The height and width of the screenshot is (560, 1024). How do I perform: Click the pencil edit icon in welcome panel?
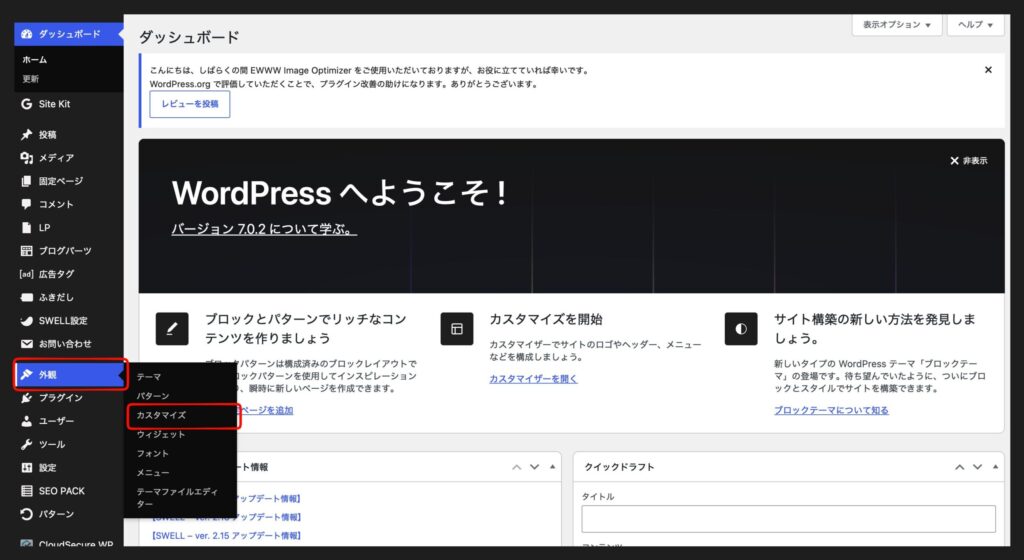[x=172, y=329]
